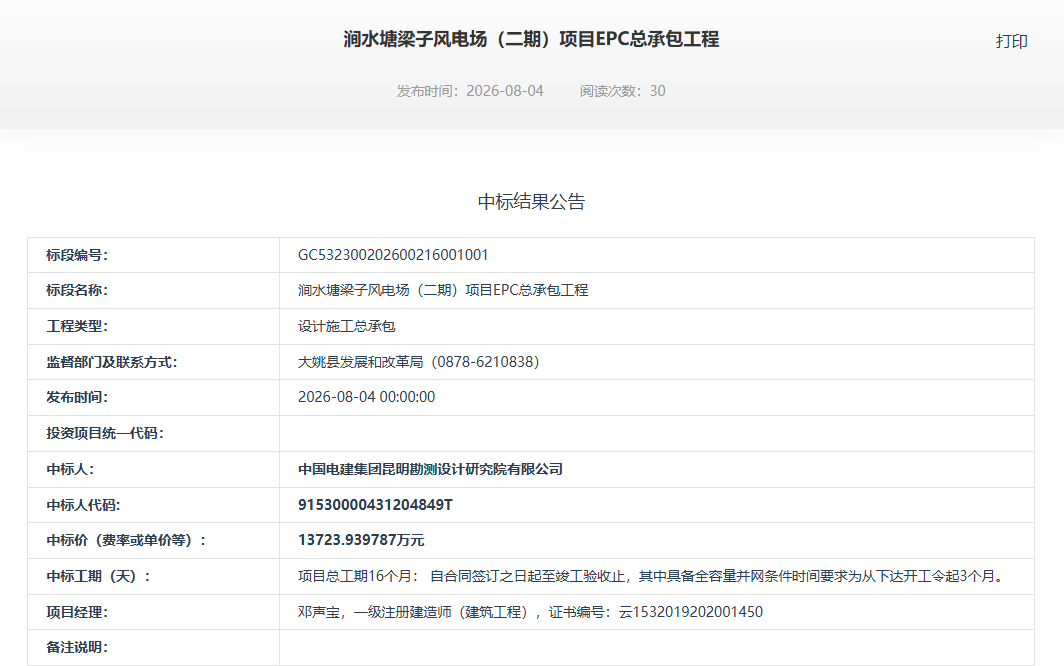The height and width of the screenshot is (666, 1064).
Task: Click the 中标人代码 label
Action: [83, 505]
